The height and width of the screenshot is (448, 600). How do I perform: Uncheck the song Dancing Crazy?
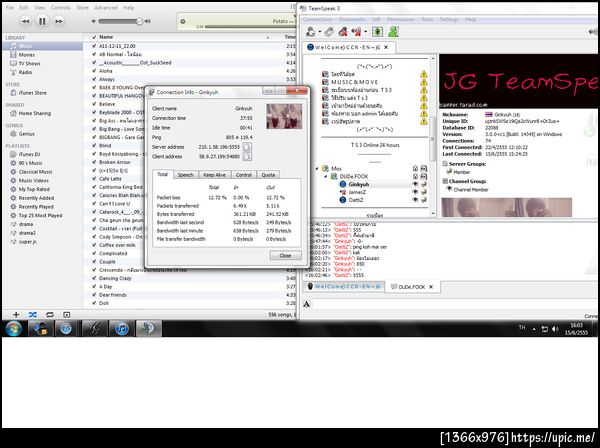pos(94,278)
